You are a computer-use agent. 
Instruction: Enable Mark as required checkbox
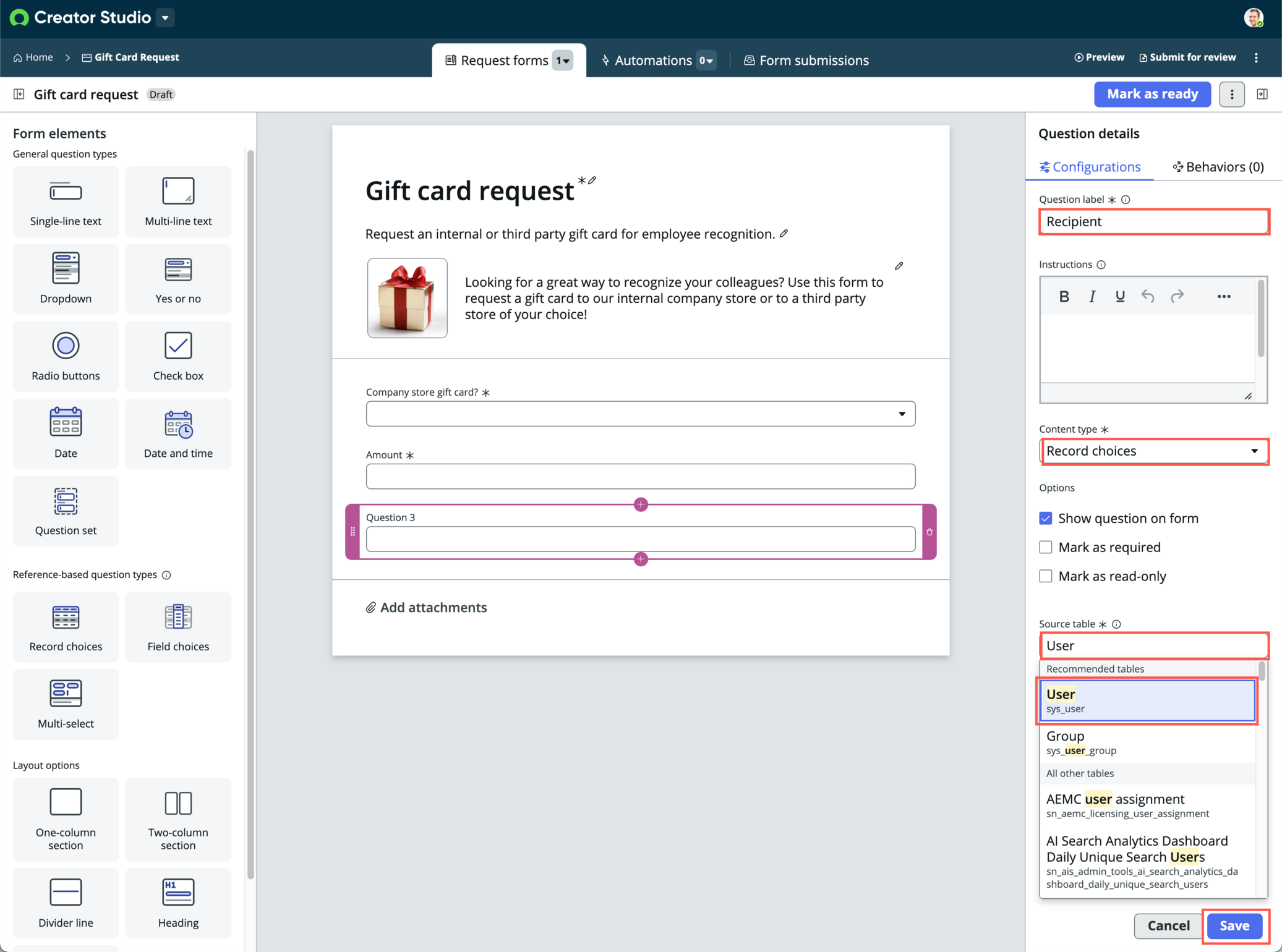(x=1046, y=547)
